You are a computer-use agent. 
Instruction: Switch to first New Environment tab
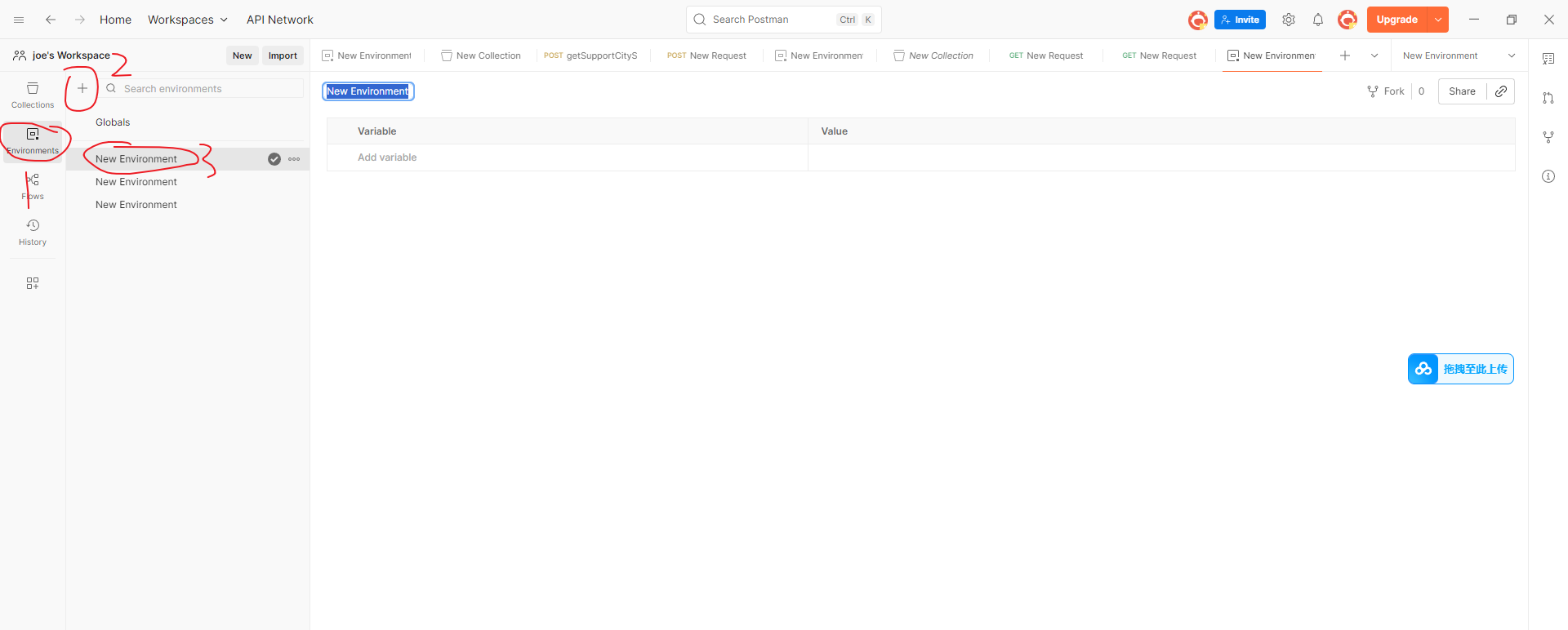coord(367,55)
